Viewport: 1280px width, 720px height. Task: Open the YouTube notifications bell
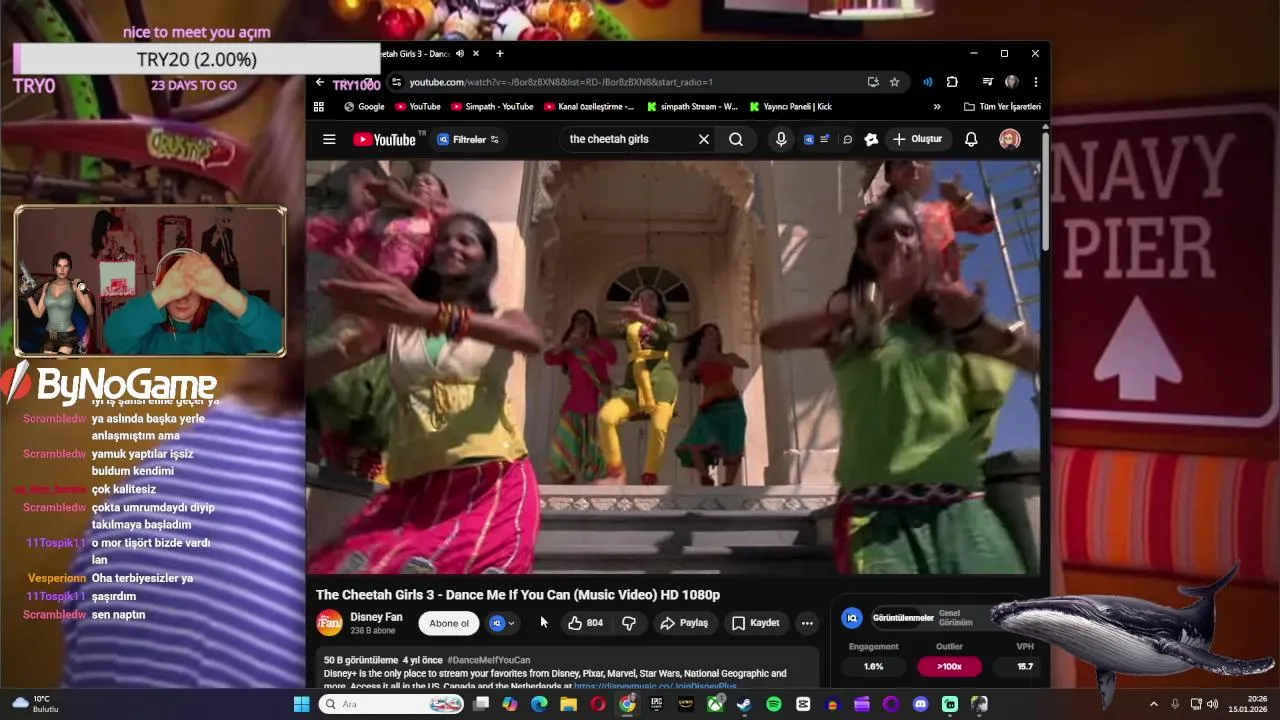tap(971, 139)
